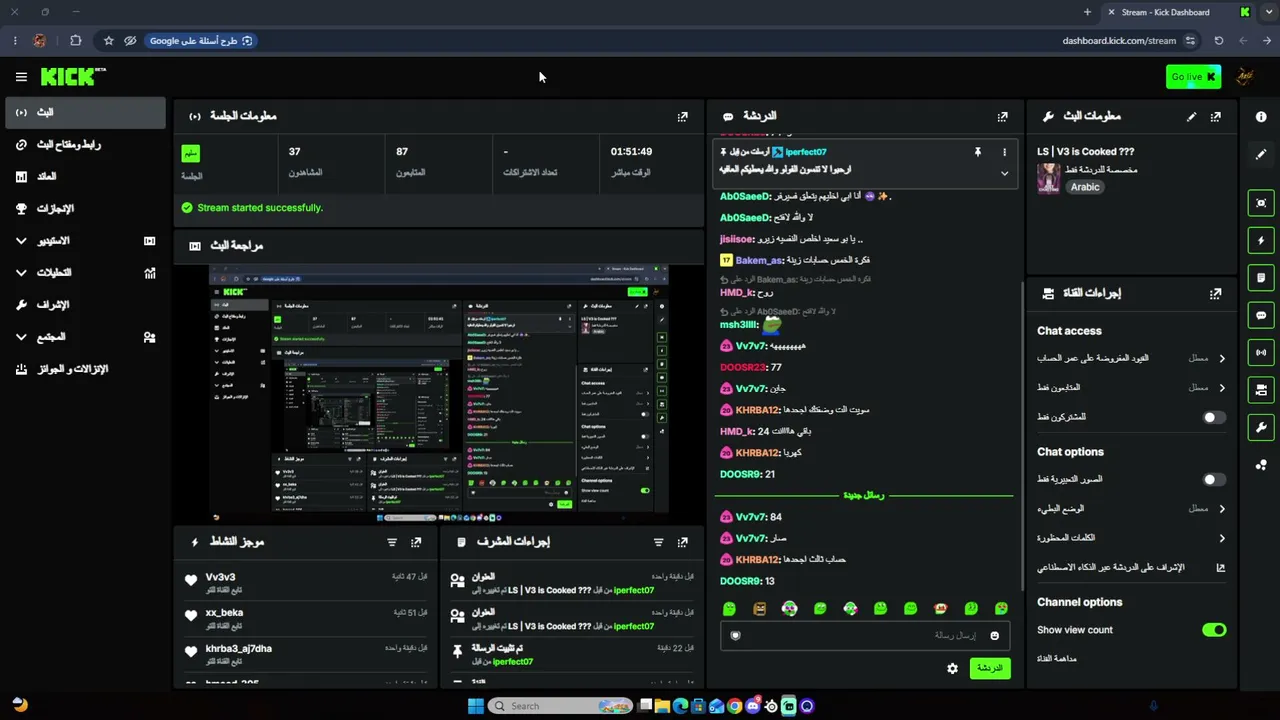Select the Stream item in left sidebar
This screenshot has height=720, width=1280.
point(85,113)
